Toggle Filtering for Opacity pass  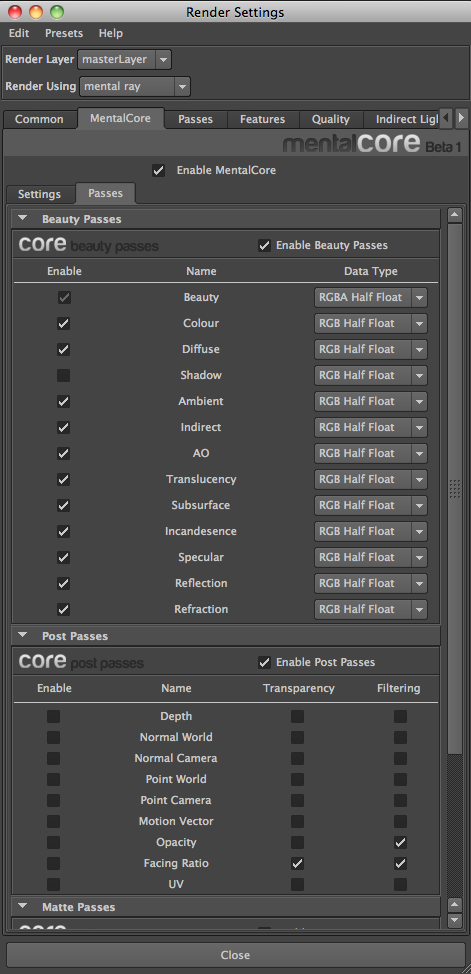pos(400,842)
